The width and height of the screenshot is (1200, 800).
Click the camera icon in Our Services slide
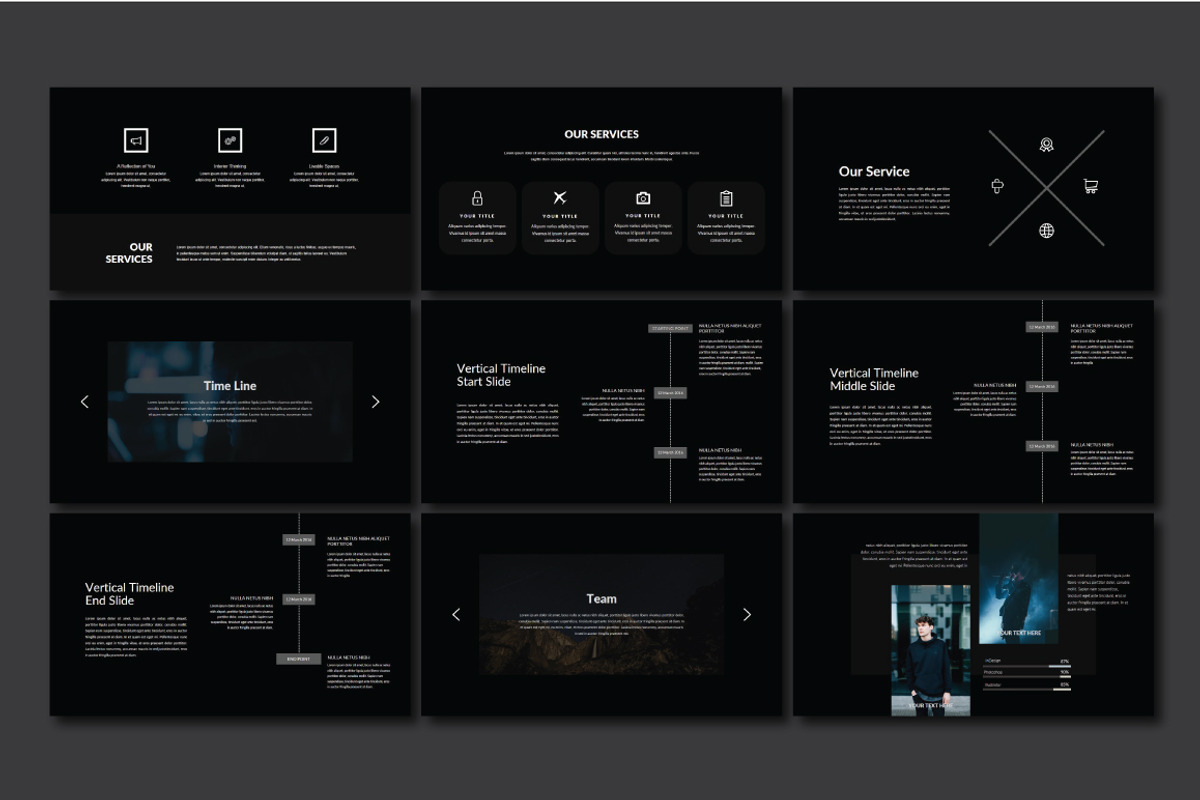[x=643, y=198]
